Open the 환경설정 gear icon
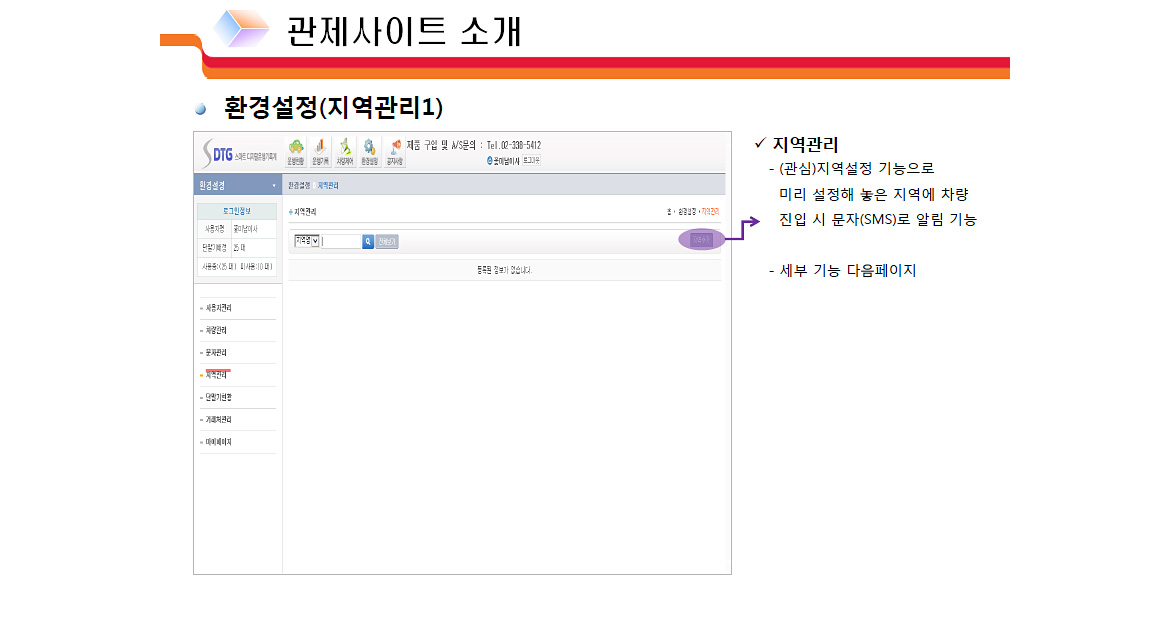1170x637 pixels. coord(369,150)
